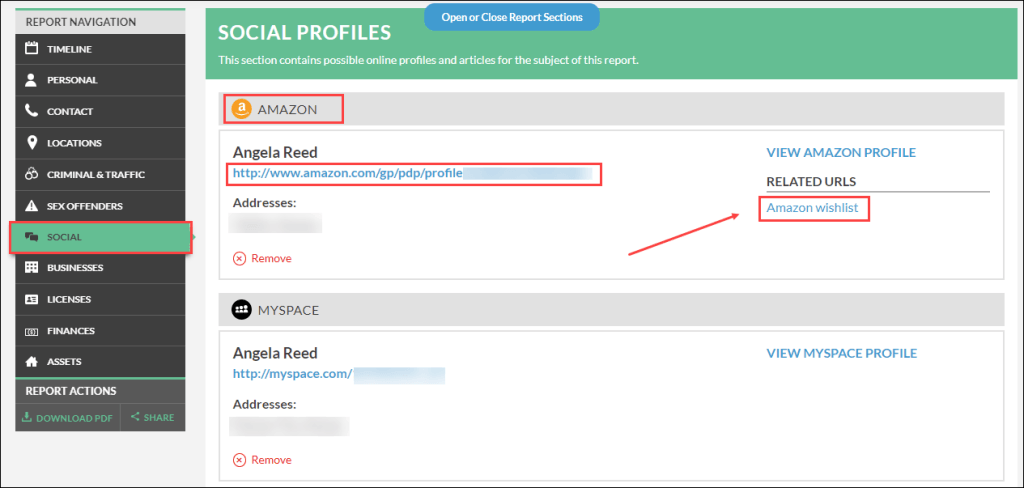Image resolution: width=1024 pixels, height=488 pixels.
Task: Click the AMAZON section header label
Action: (x=287, y=110)
